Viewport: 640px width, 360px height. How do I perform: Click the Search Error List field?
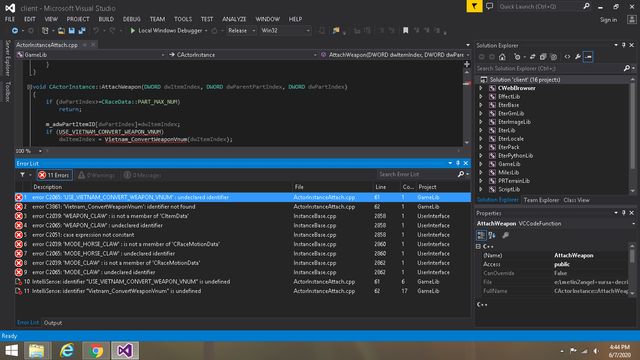point(416,174)
